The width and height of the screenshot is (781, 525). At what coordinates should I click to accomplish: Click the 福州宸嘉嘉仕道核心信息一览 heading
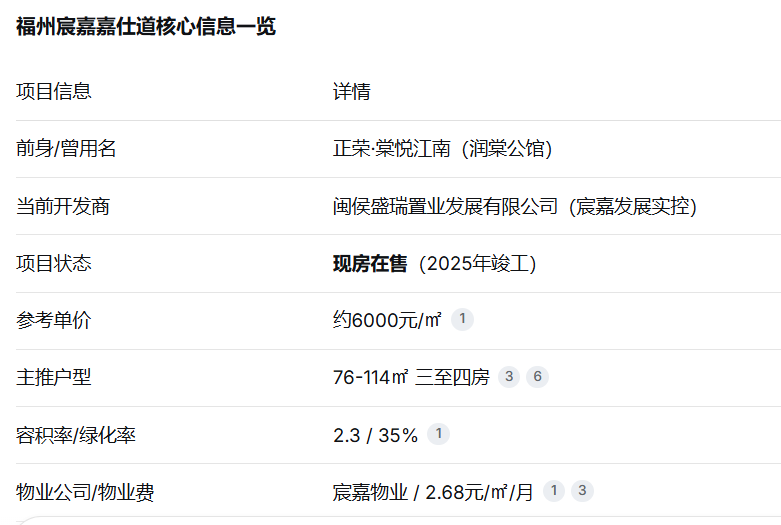click(x=146, y=26)
